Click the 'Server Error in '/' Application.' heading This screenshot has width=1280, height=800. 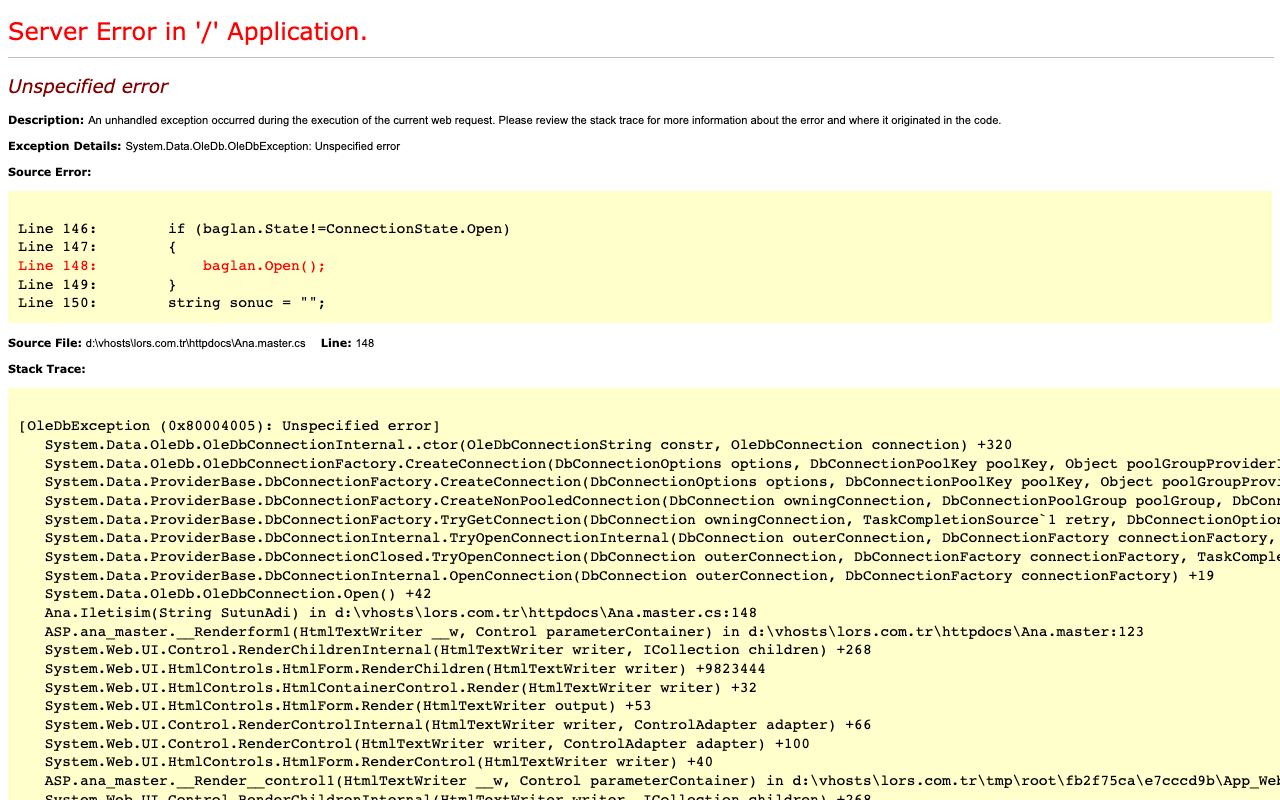coord(187,32)
